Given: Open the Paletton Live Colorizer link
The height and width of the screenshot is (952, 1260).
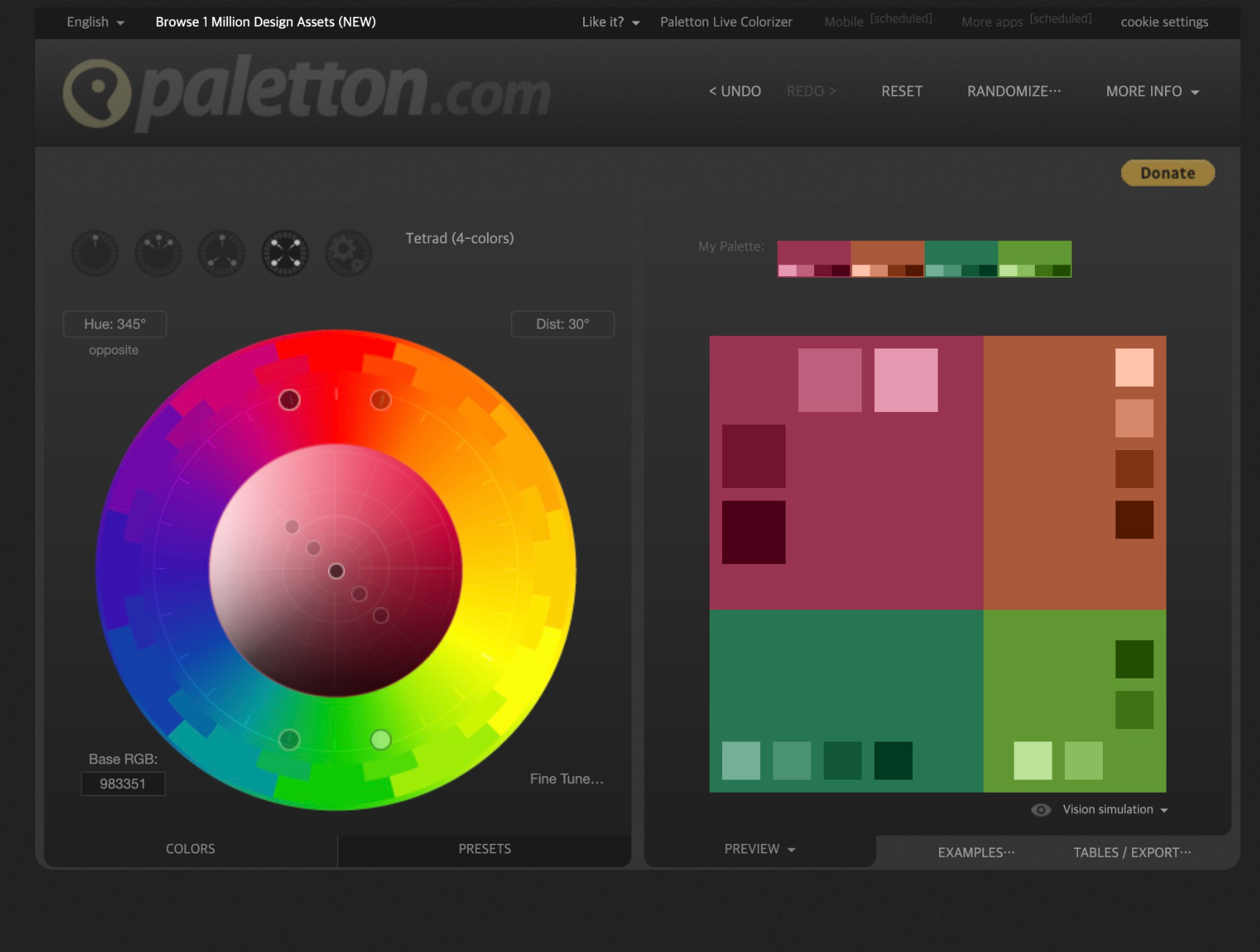Looking at the screenshot, I should tap(726, 22).
